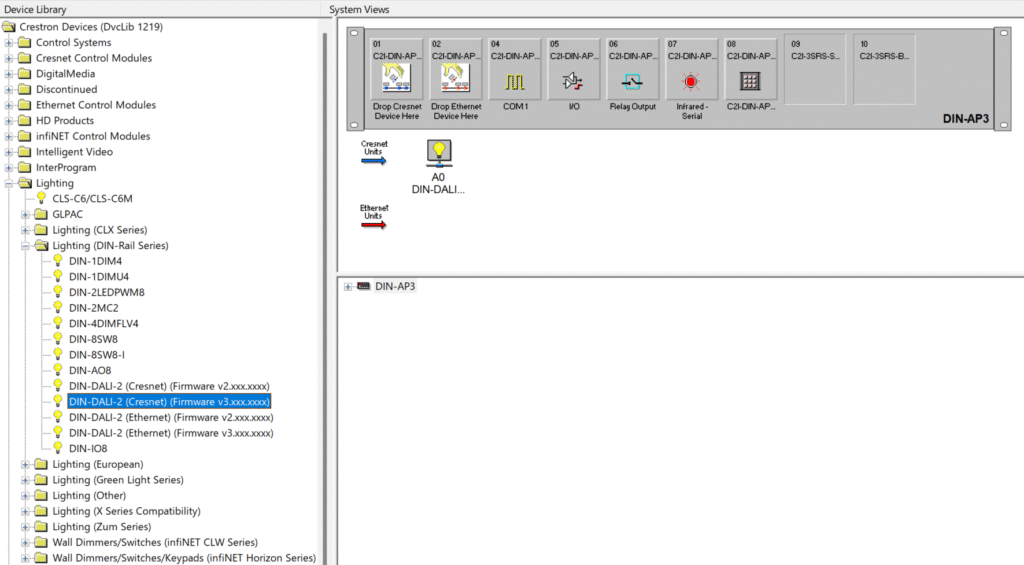Viewport: 1024px width, 565px height.
Task: Click the Crestron Devices root folder icon
Action: (8, 27)
